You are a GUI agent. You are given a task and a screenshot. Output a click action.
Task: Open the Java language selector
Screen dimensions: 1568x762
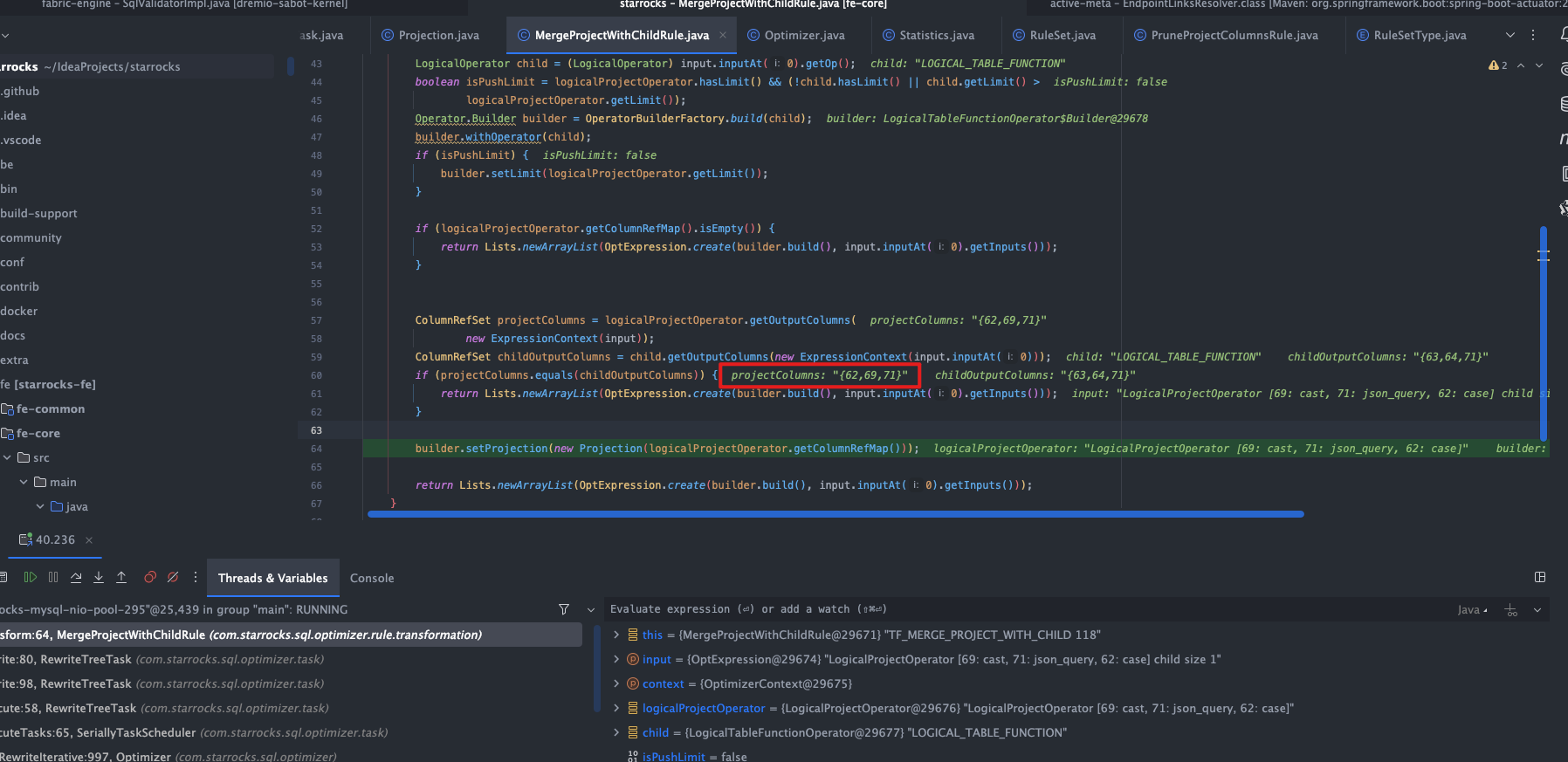1473,610
